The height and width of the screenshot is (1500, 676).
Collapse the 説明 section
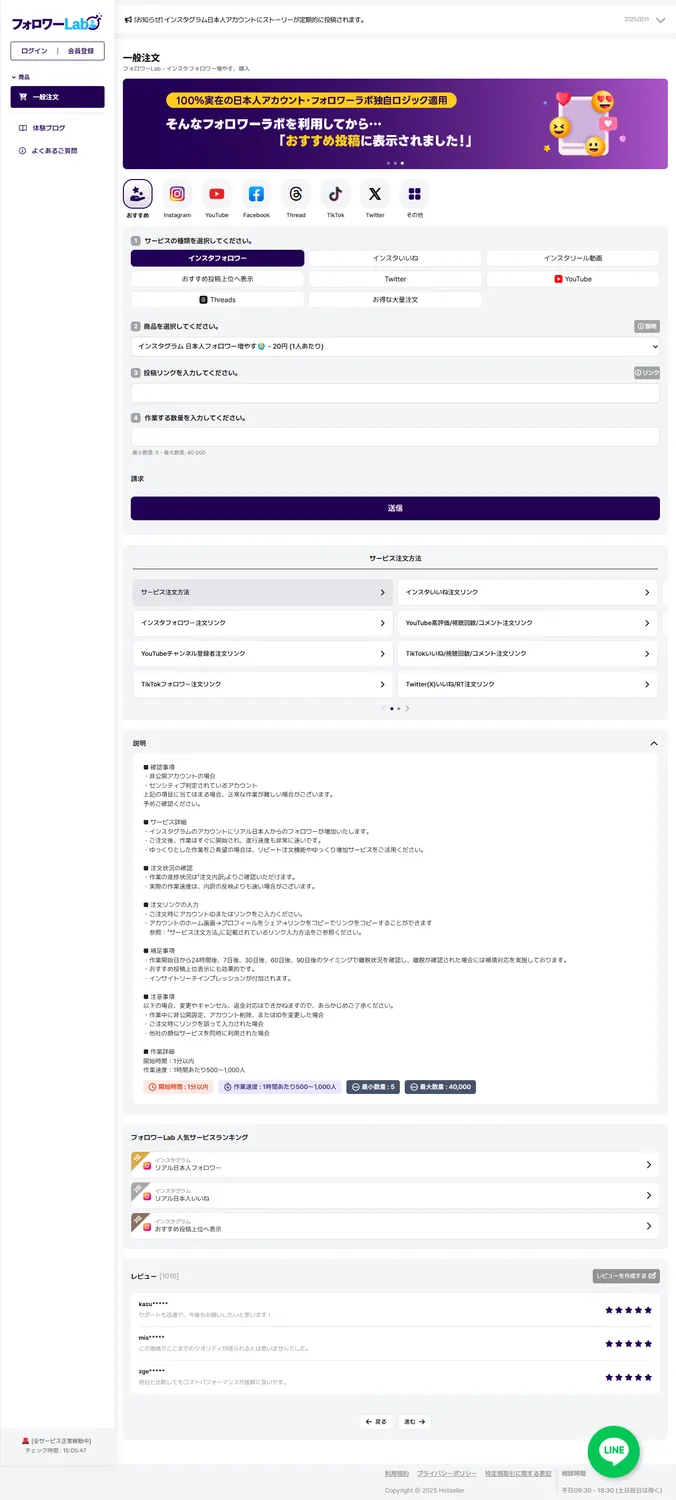(x=654, y=743)
